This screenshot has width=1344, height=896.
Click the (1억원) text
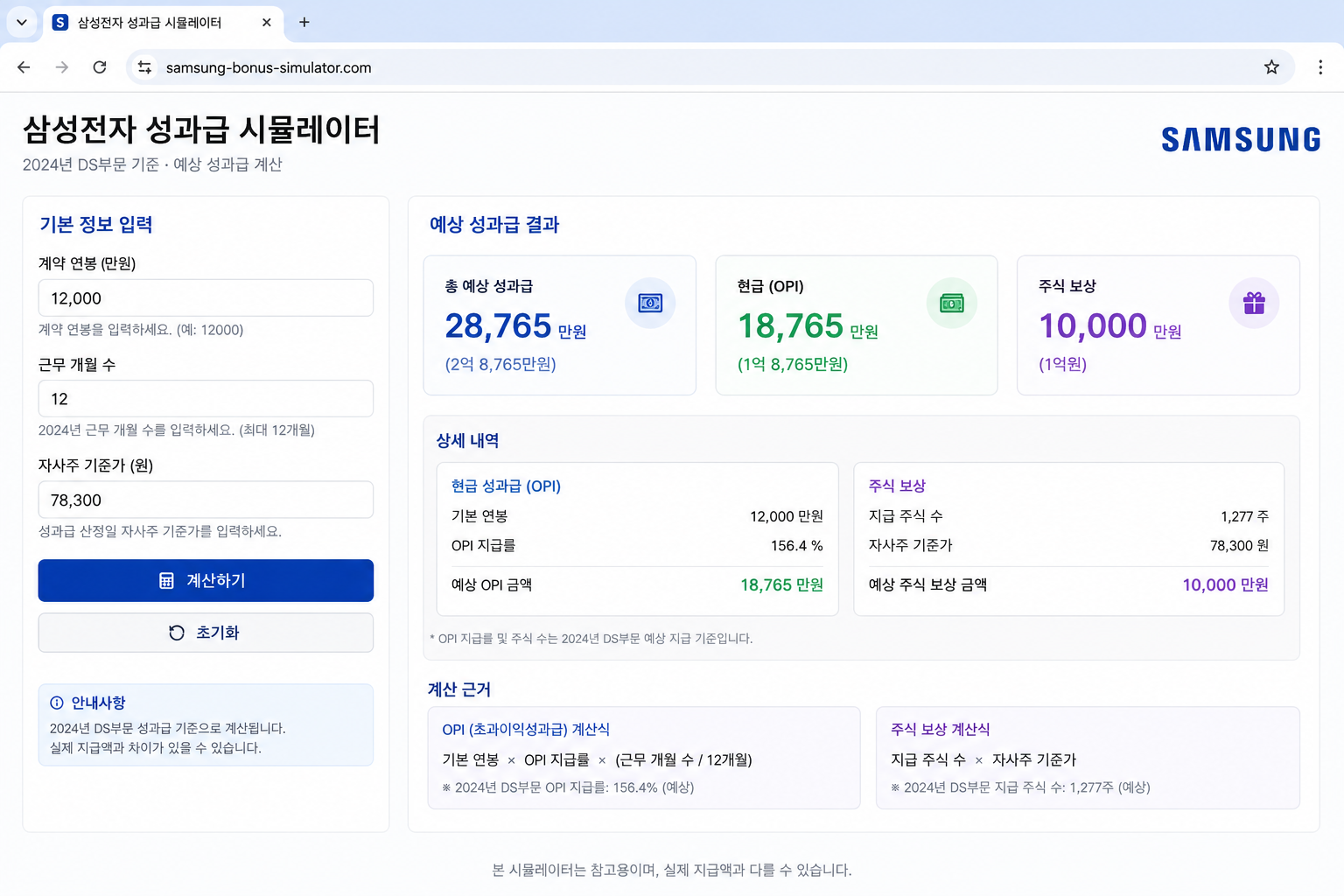[x=1062, y=364]
